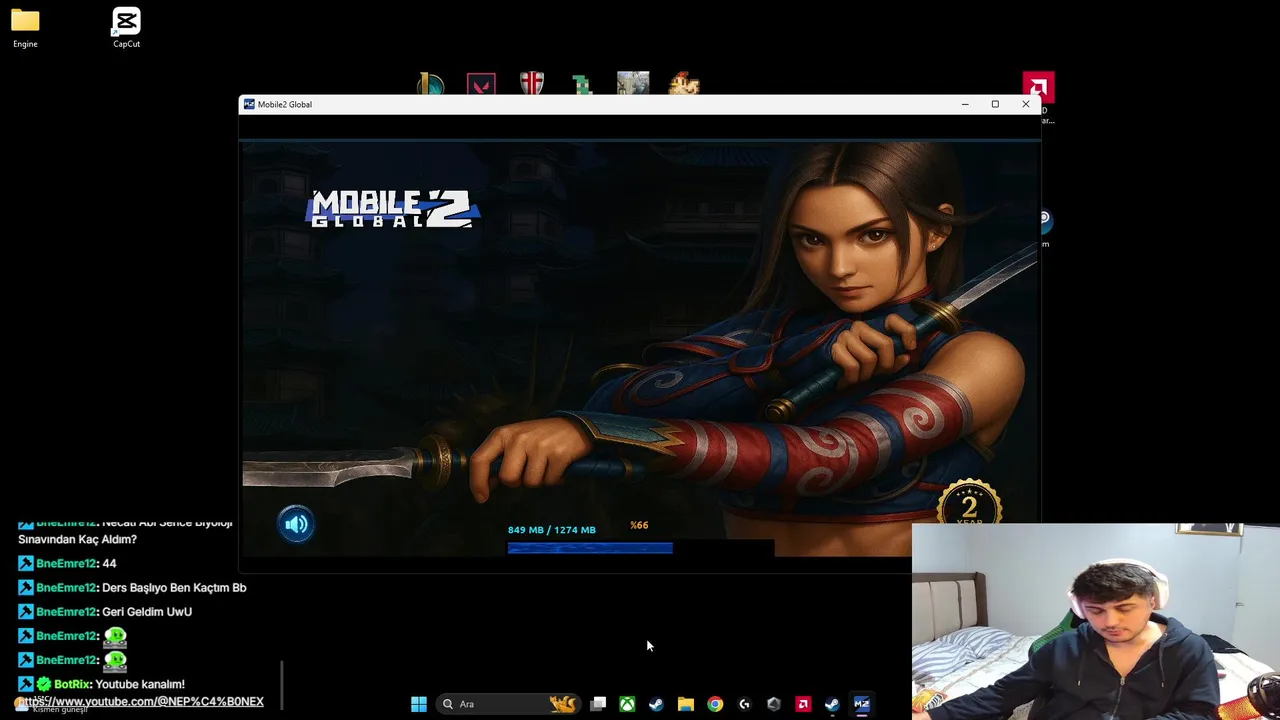The image size is (1280, 720).
Task: Mute the launcher sound with speaker icon
Action: click(296, 524)
